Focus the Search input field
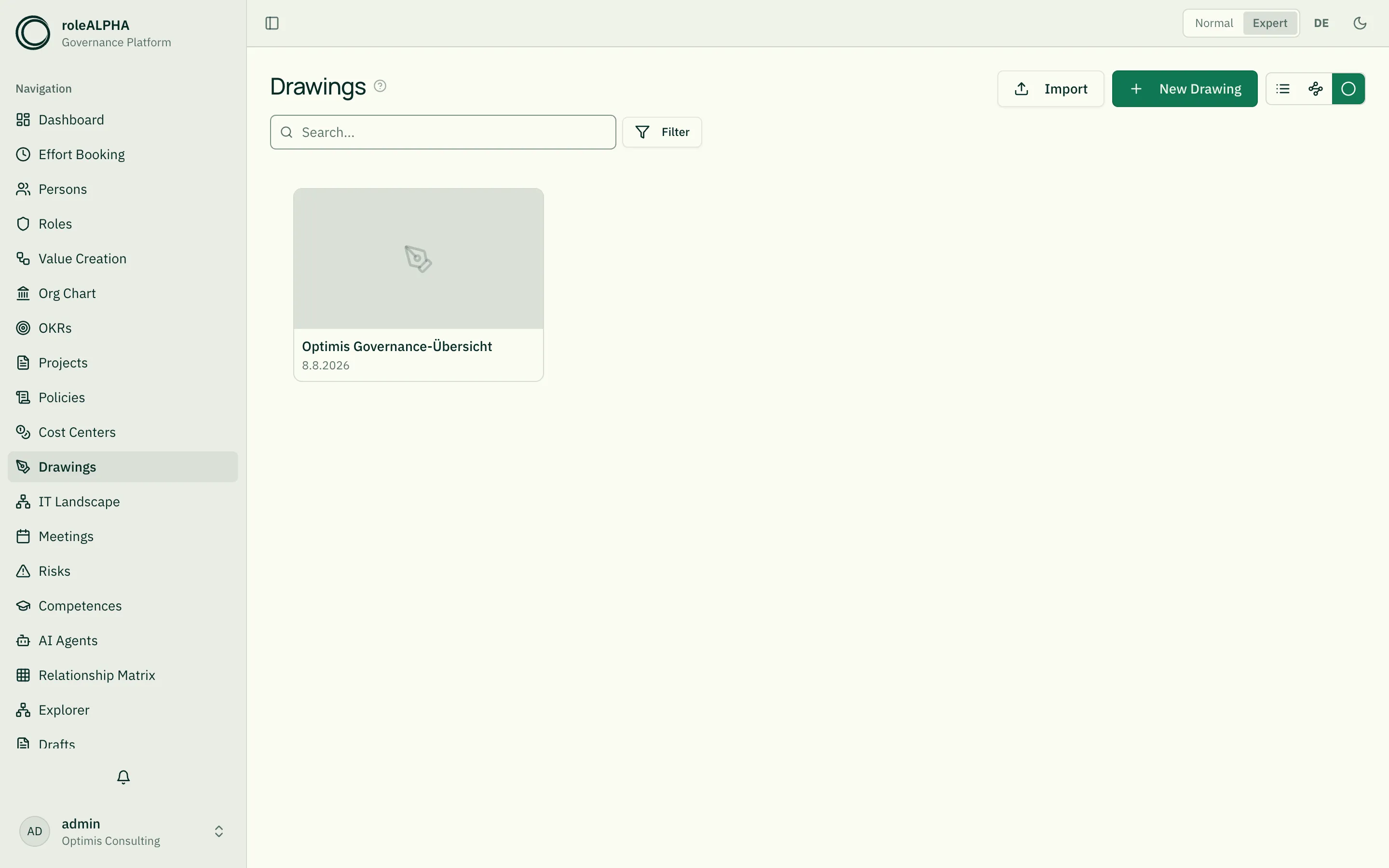 tap(443, 132)
